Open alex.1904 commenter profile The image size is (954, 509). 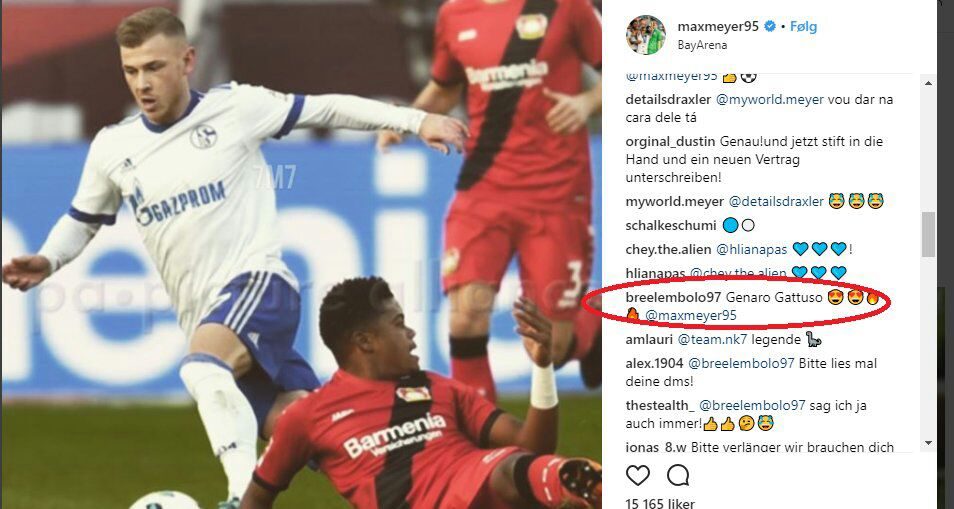(x=655, y=364)
